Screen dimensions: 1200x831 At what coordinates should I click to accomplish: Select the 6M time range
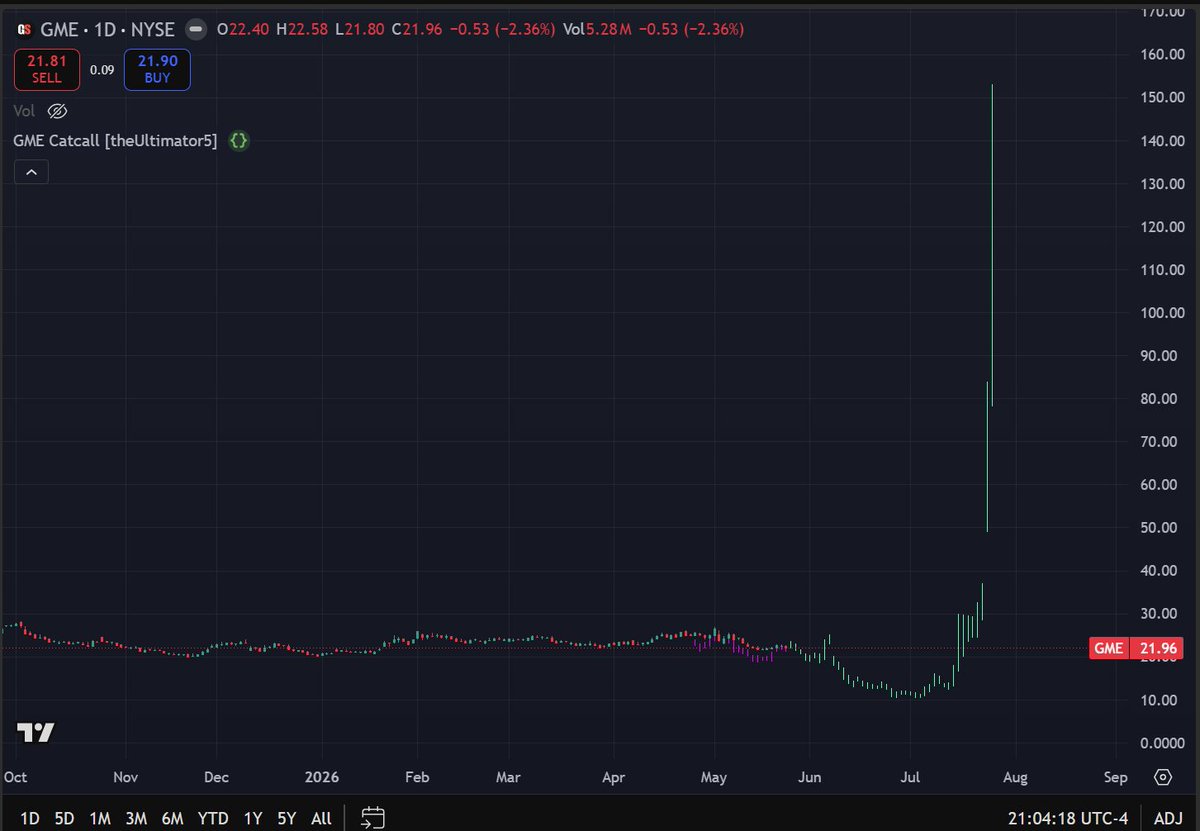(x=172, y=818)
